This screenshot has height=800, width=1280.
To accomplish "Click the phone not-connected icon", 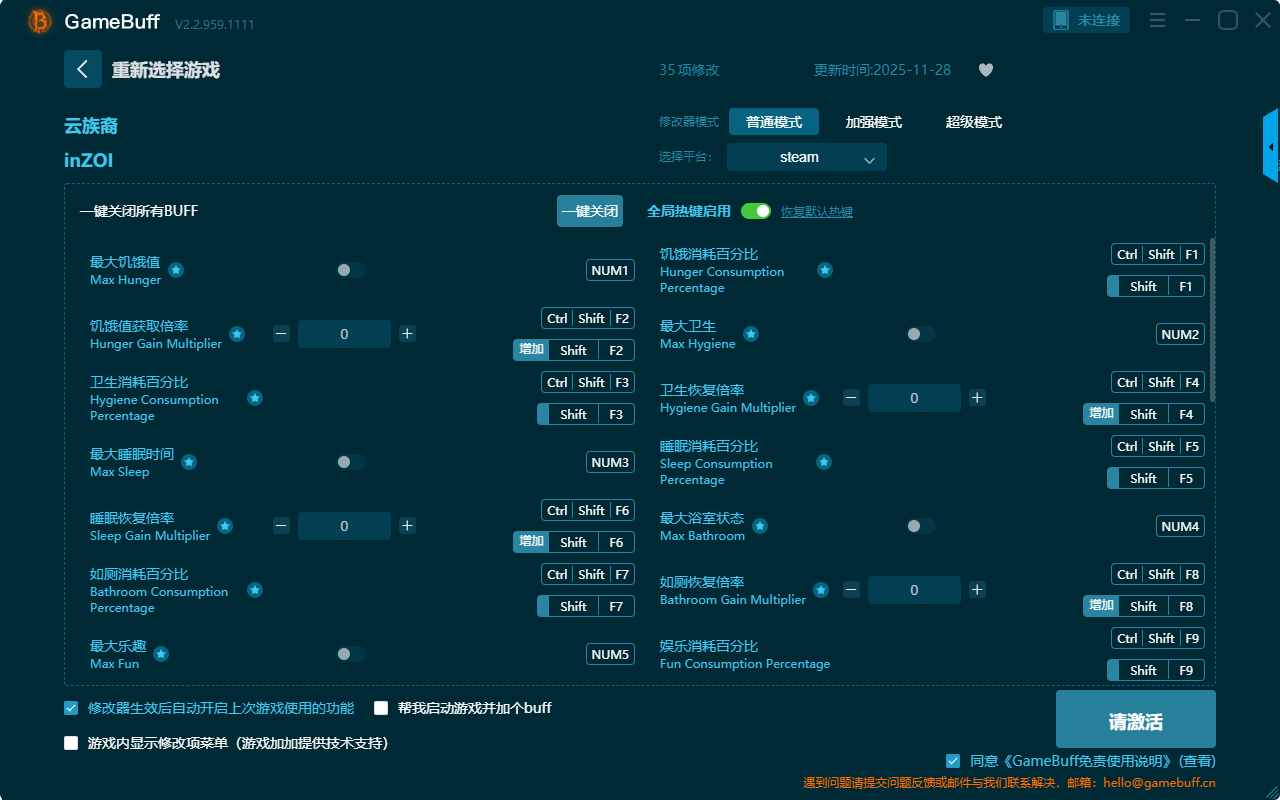I will [x=1062, y=20].
